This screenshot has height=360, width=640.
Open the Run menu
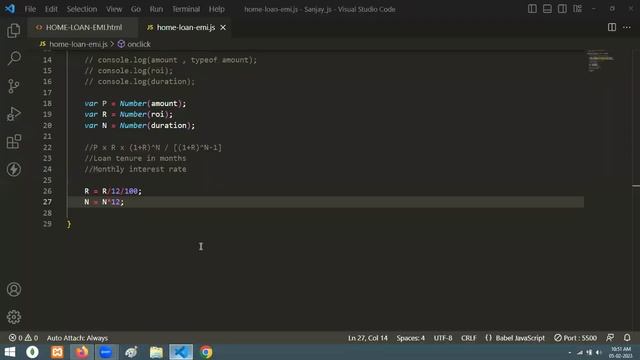coord(156,9)
